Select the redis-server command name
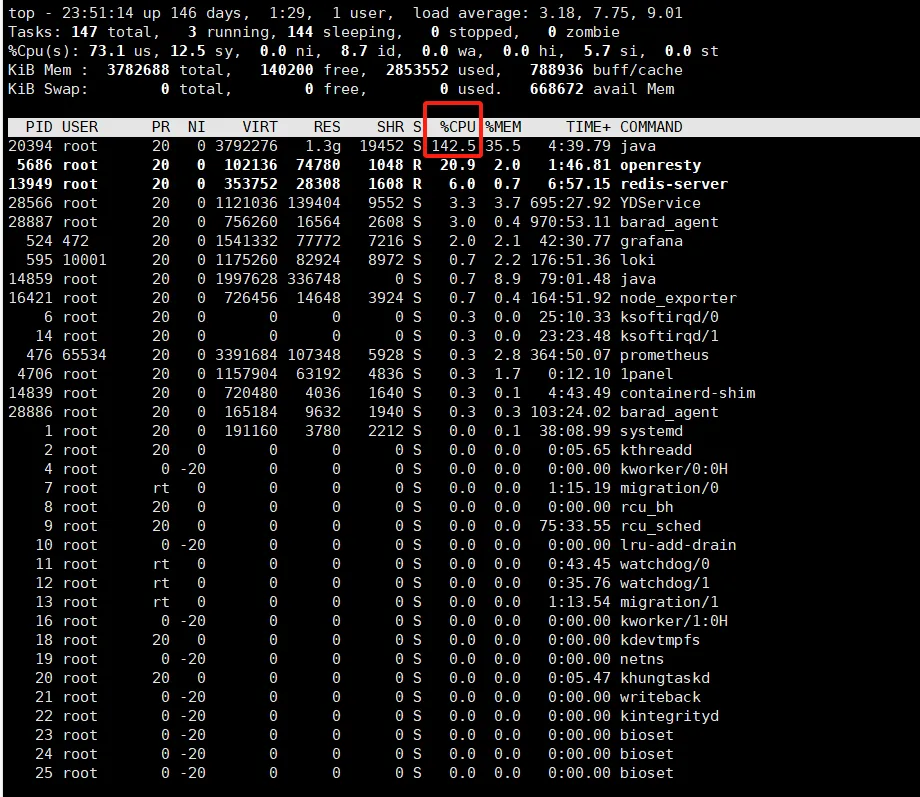This screenshot has width=920, height=797. pos(674,184)
